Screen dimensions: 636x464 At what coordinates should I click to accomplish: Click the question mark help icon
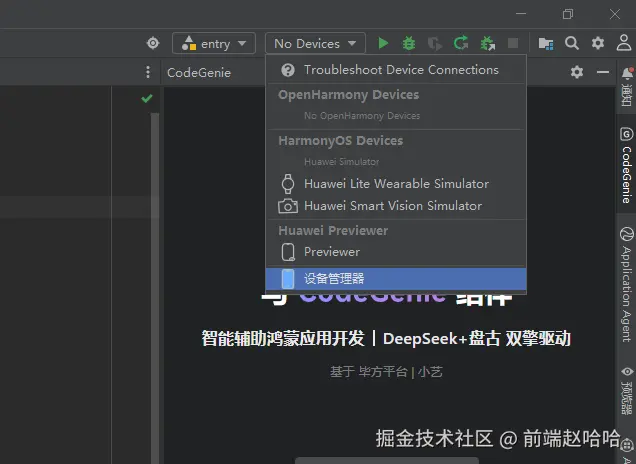tap(288, 70)
